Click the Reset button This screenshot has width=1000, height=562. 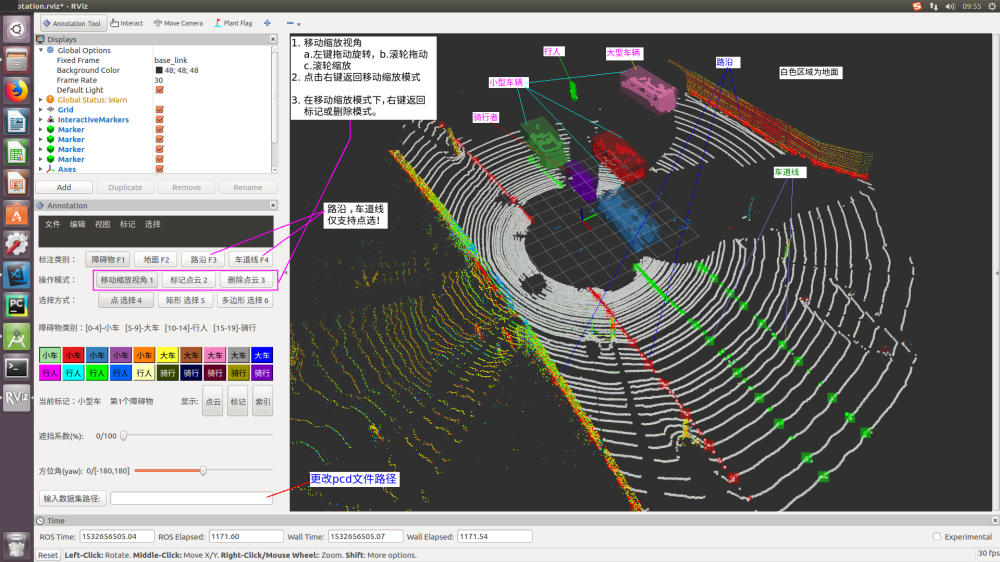(x=48, y=555)
